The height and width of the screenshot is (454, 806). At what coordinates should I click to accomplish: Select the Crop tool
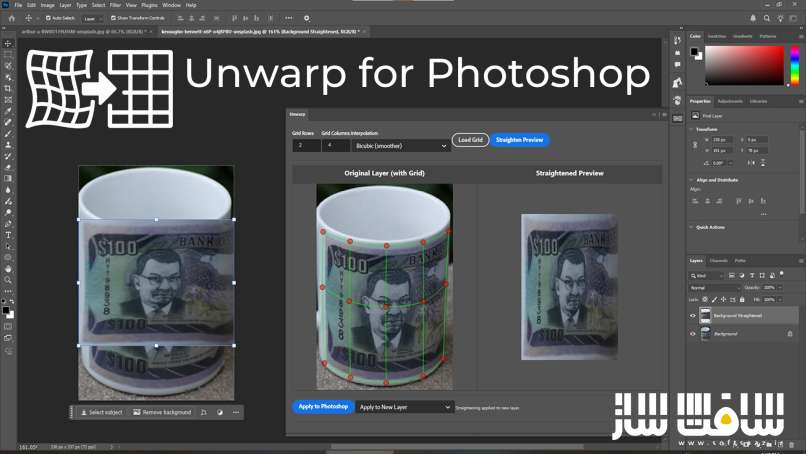[x=8, y=88]
